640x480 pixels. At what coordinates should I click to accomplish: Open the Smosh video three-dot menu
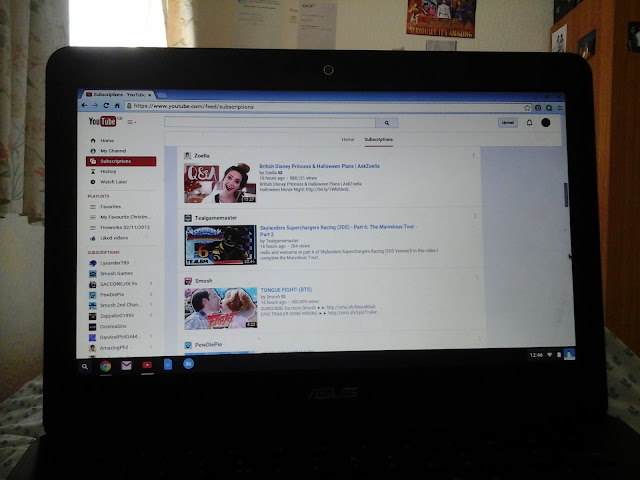click(x=477, y=277)
